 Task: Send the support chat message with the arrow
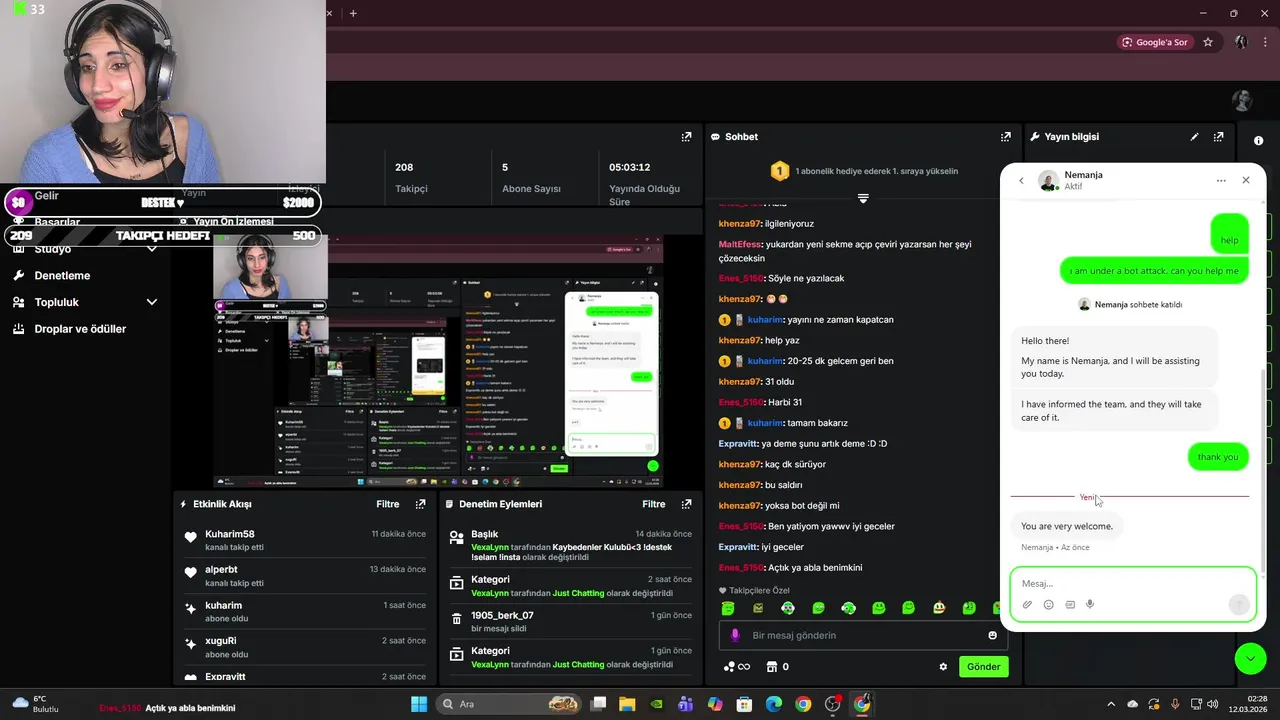pyautogui.click(x=1238, y=604)
